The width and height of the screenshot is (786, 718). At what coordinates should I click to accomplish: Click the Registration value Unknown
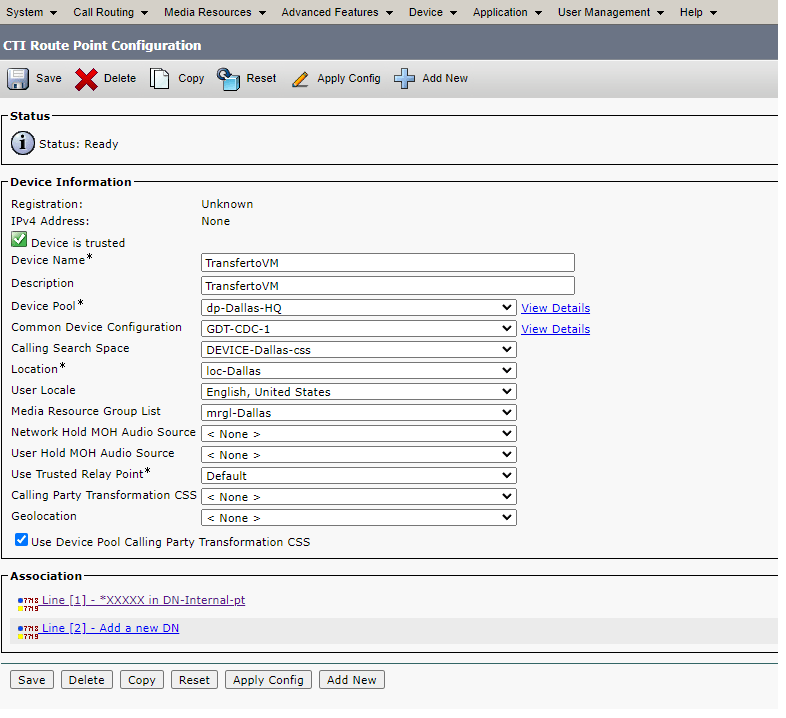(x=227, y=204)
